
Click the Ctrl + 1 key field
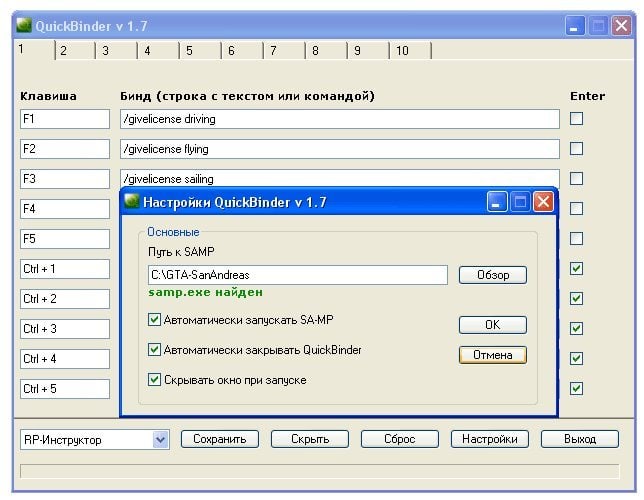pos(65,269)
